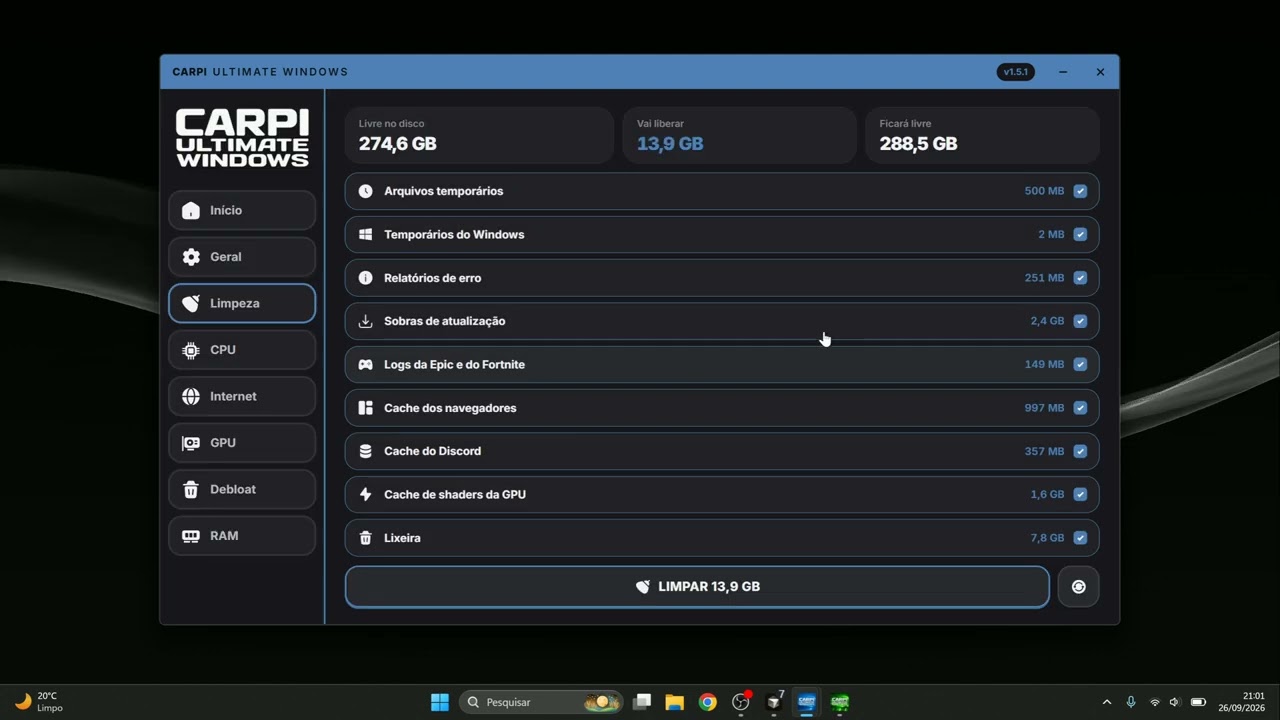Screen dimensions: 1280x720
Task: Disable the Cache de shaders da GPU checkbox
Action: click(1080, 494)
